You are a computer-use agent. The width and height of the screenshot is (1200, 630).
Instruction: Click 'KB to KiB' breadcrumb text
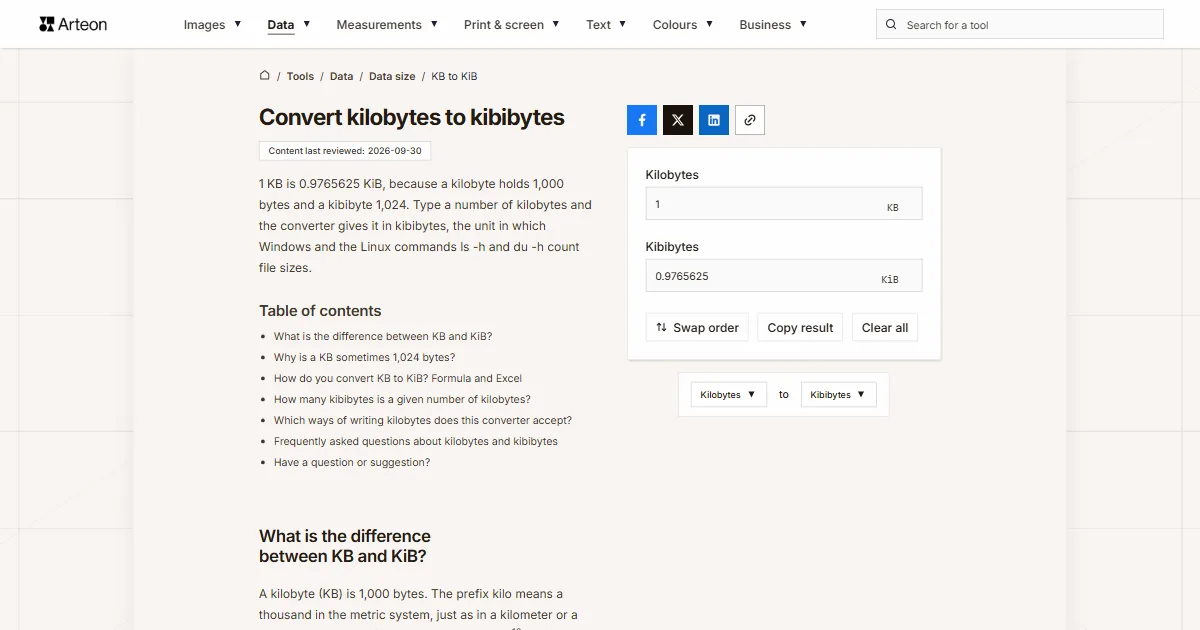[x=454, y=76]
